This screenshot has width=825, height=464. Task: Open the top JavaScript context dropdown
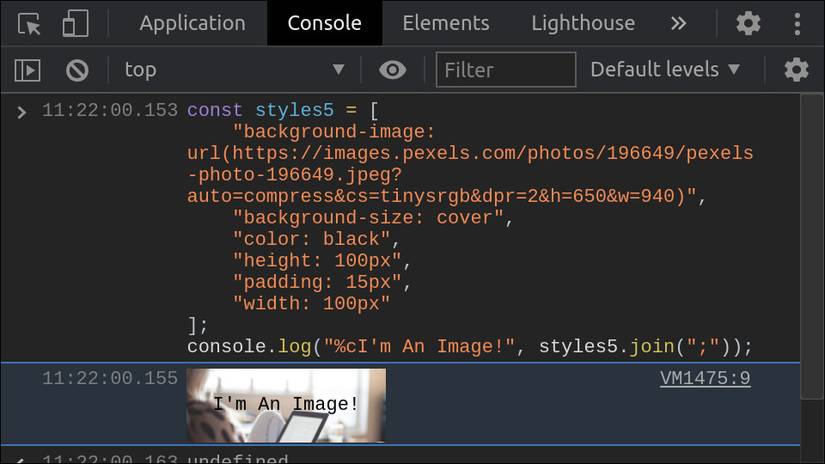click(x=234, y=69)
